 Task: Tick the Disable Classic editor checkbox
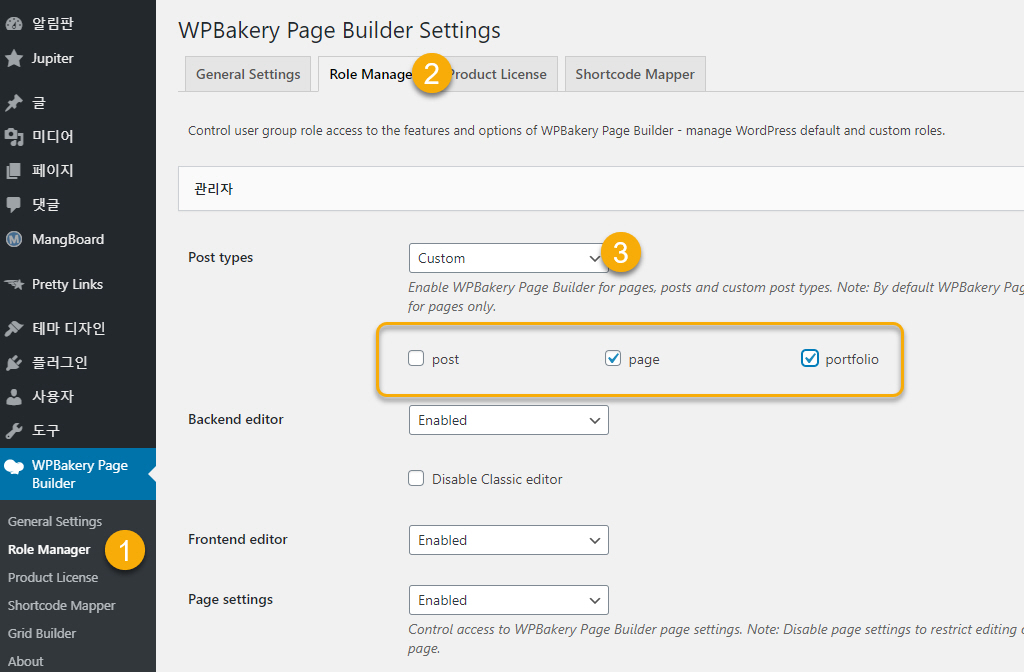click(x=416, y=479)
